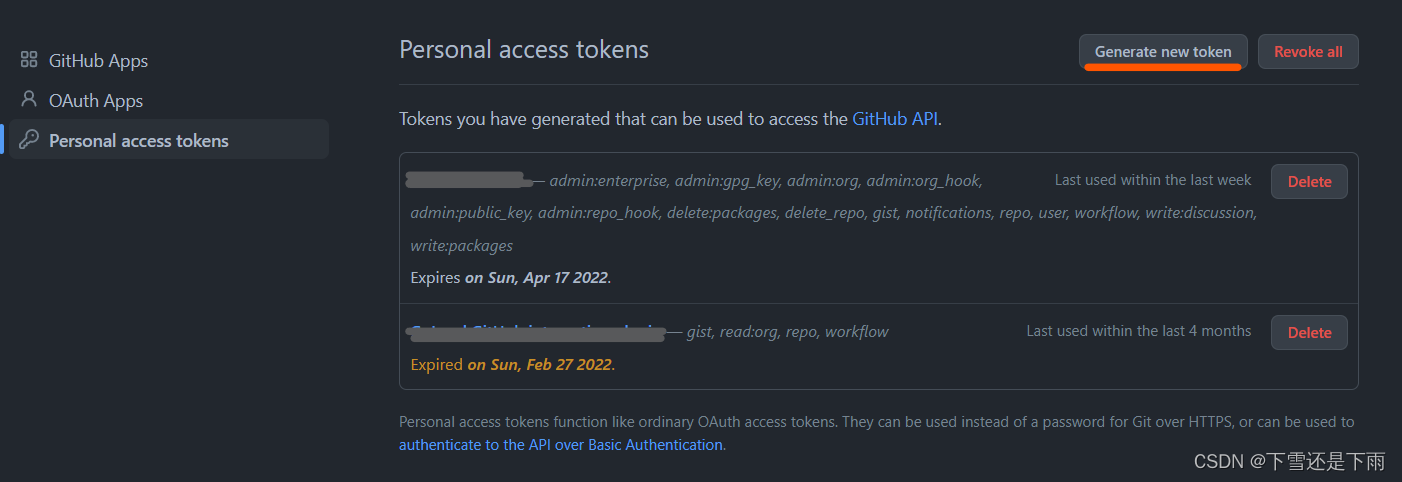Open the second redacted token name link
Viewport: 1402px width, 482px height.
(537, 332)
